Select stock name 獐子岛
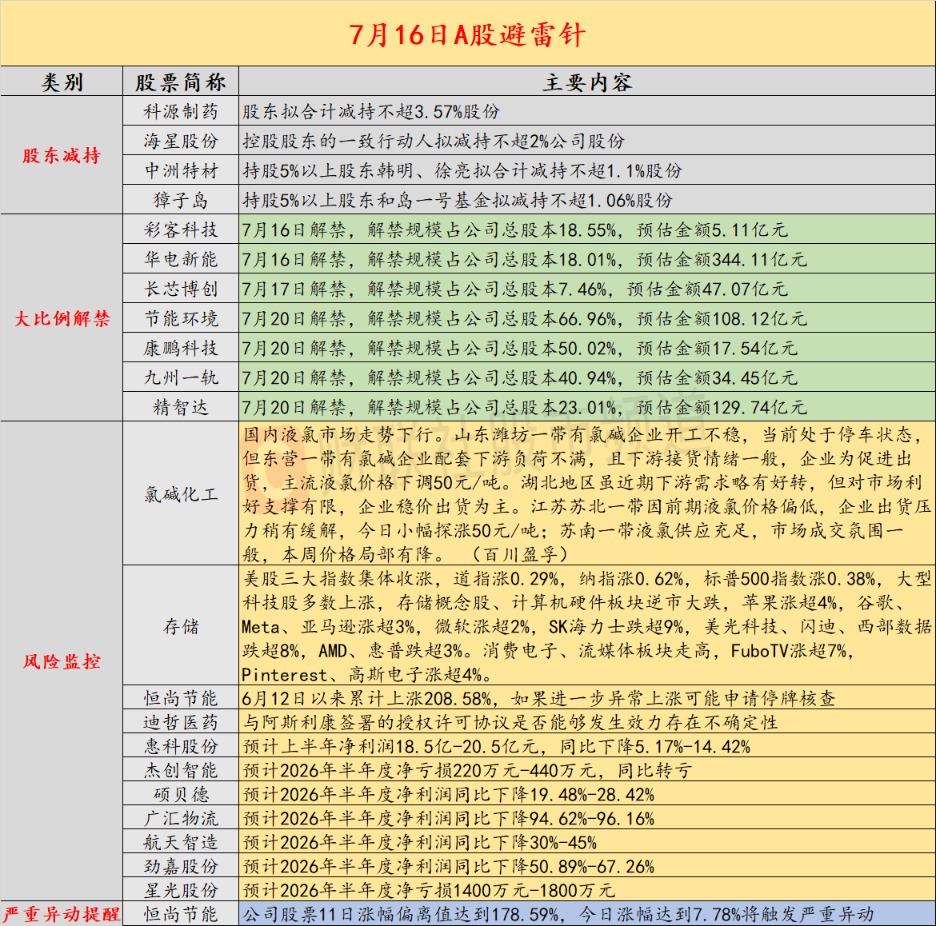936x926 pixels. point(180,200)
